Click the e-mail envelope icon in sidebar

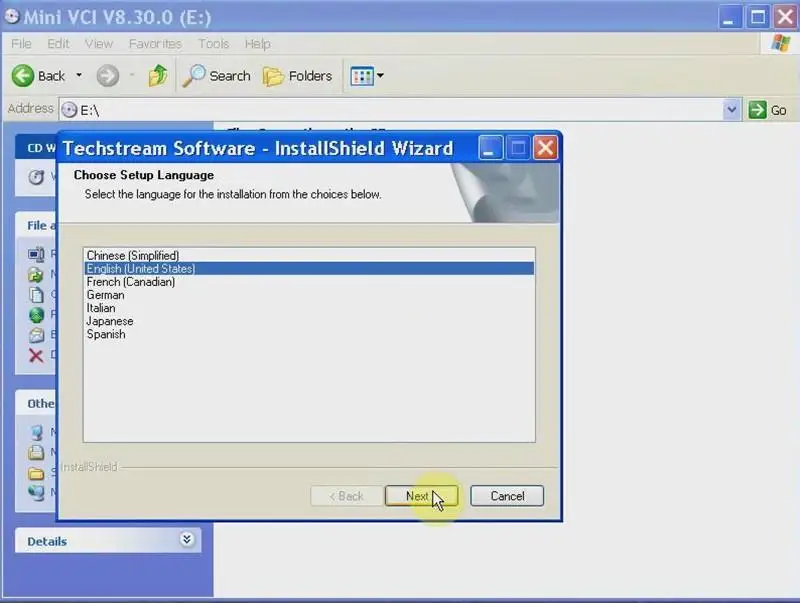pyautogui.click(x=36, y=335)
